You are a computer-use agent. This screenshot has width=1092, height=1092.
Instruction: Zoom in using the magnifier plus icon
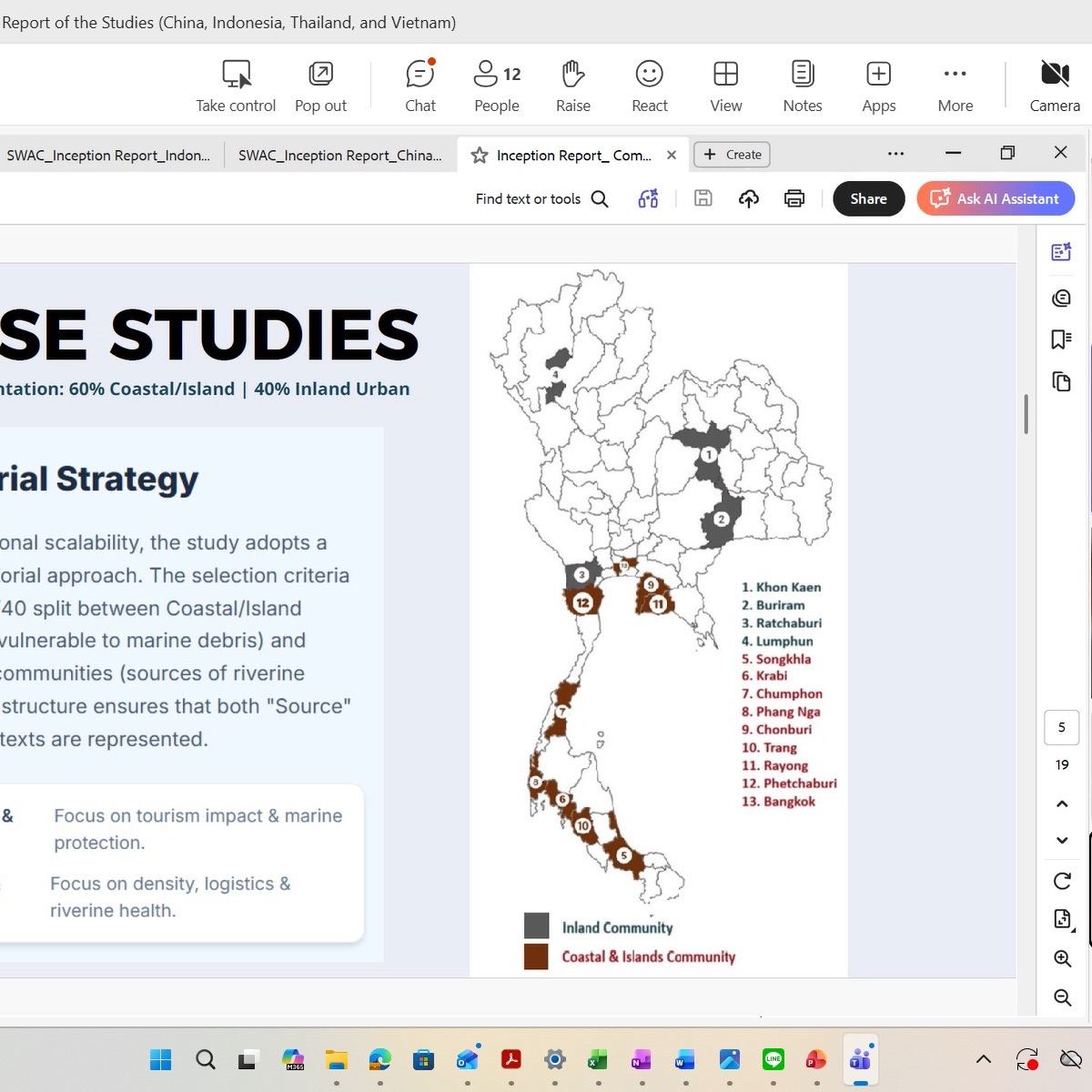pos(1061,958)
